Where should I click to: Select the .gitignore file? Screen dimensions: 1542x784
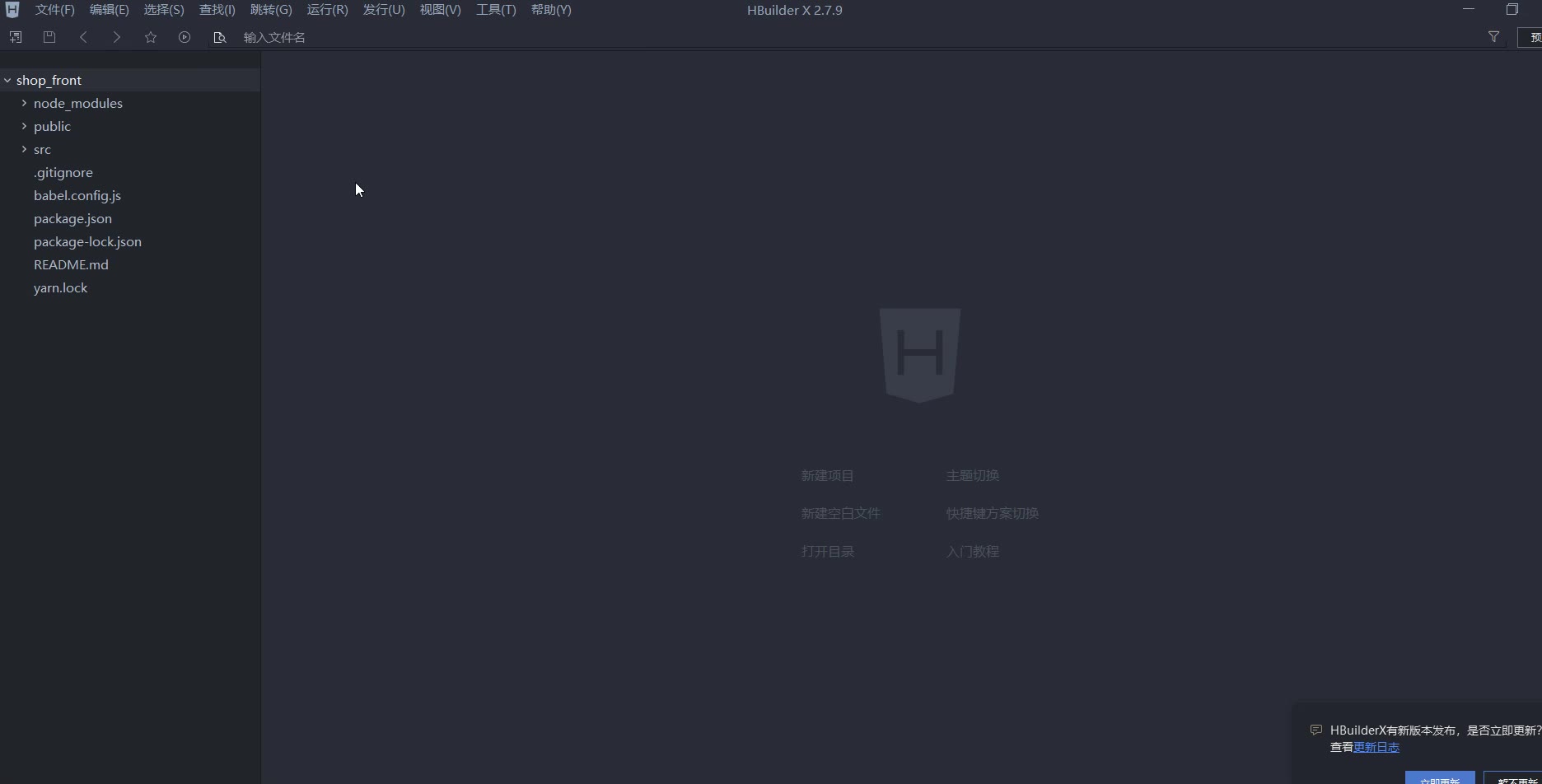click(x=63, y=172)
